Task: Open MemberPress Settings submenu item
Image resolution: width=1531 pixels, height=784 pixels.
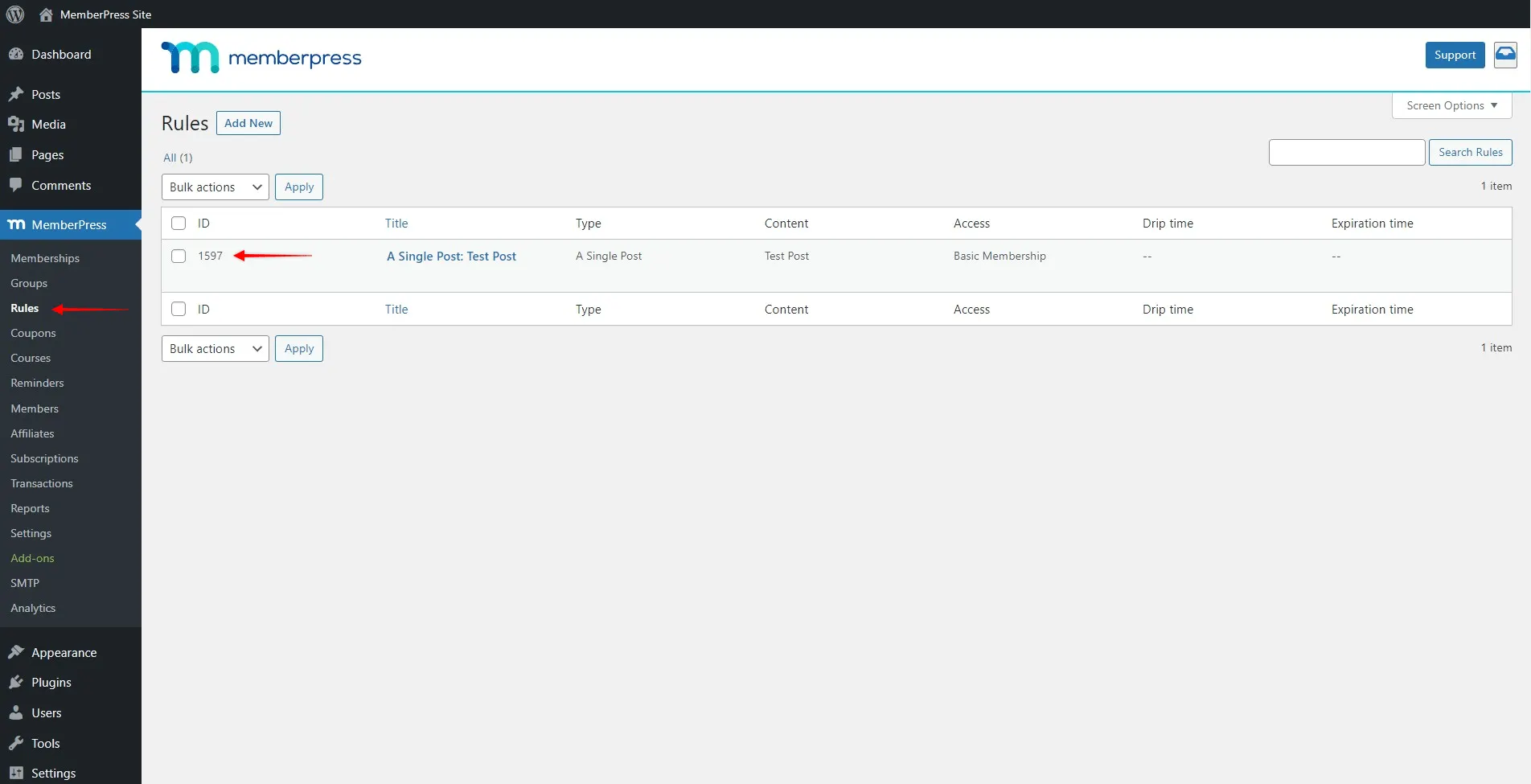Action: [x=31, y=533]
